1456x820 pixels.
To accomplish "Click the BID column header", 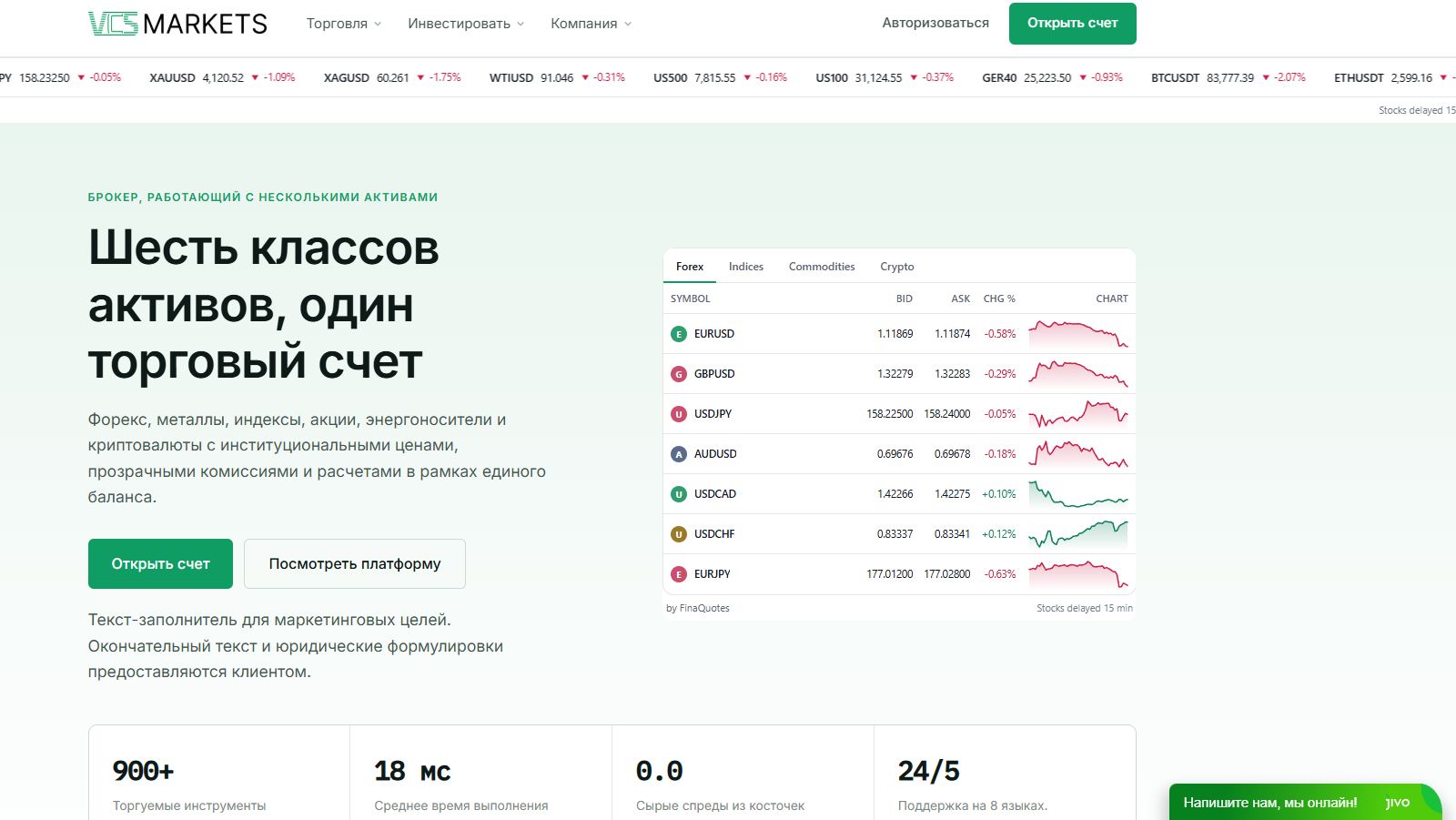I will [x=904, y=299].
